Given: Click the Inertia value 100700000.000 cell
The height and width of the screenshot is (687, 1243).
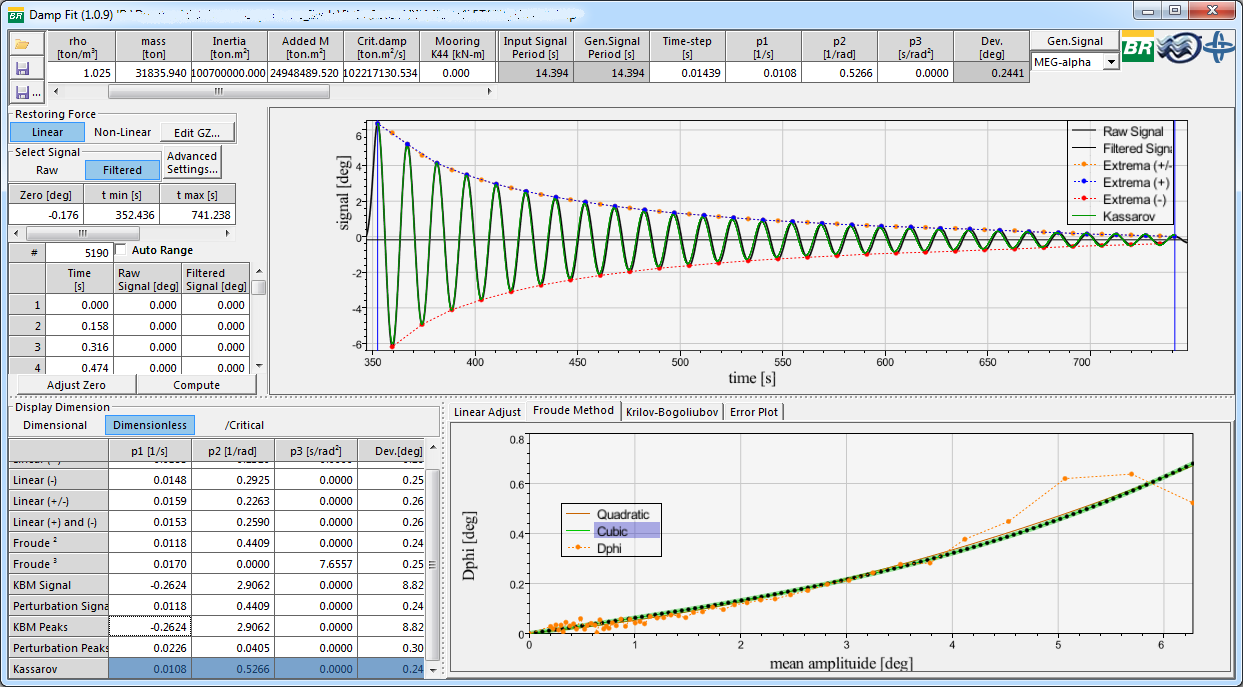Looking at the screenshot, I should [229, 73].
